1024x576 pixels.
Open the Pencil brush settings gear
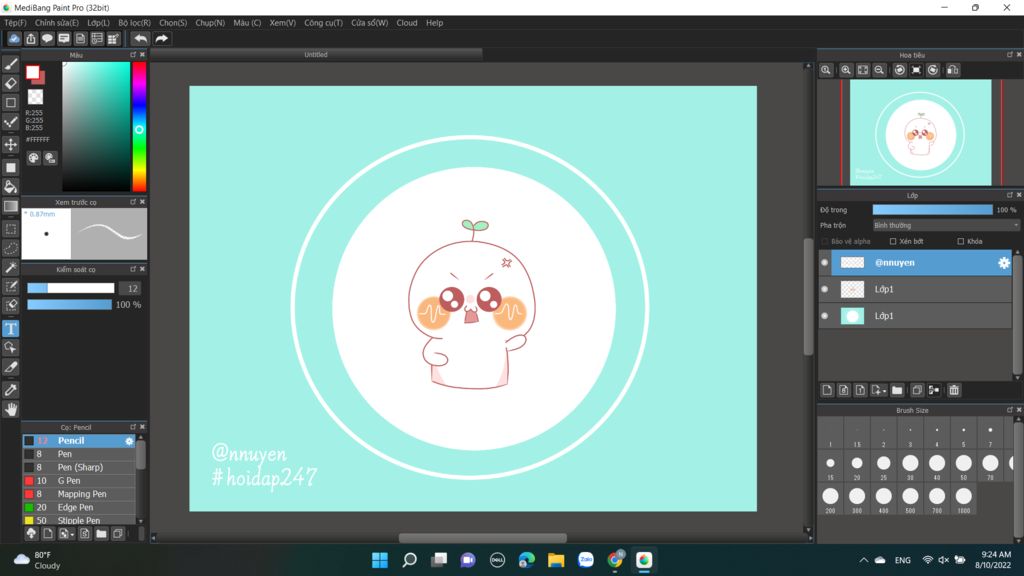coord(129,441)
